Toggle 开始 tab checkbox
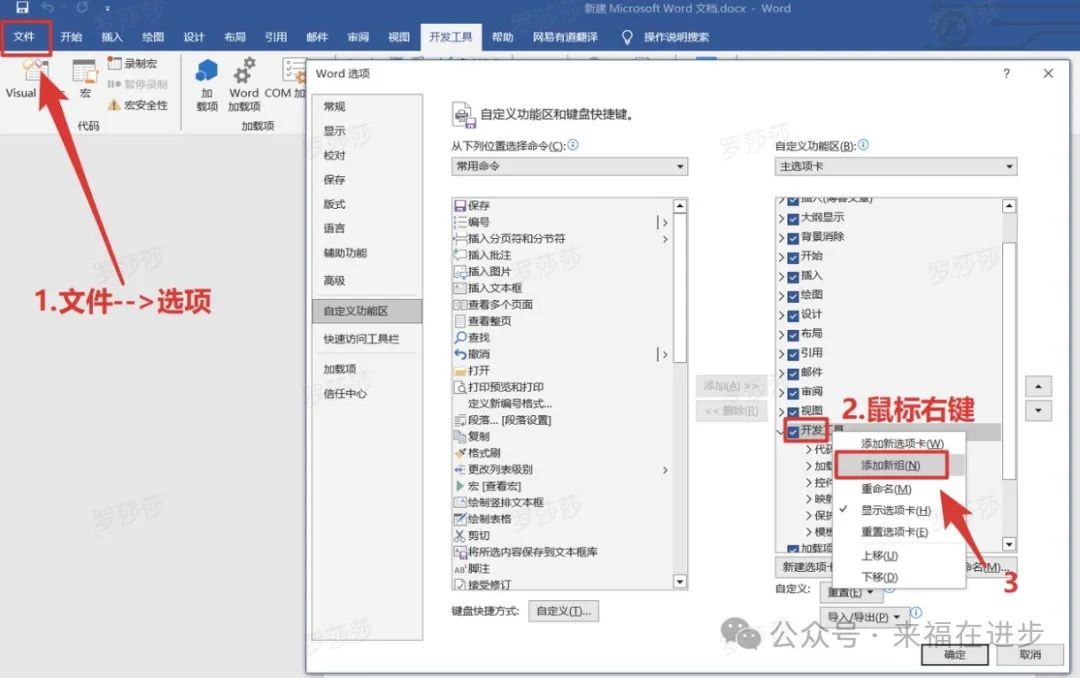This screenshot has width=1080, height=678. pyautogui.click(x=793, y=257)
